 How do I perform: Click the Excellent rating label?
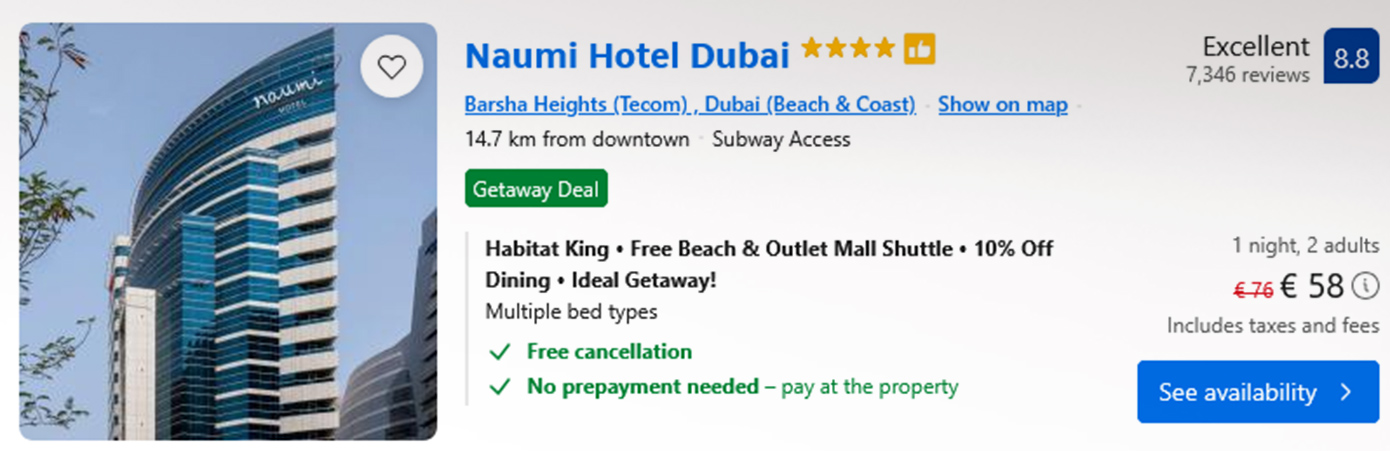tap(1255, 46)
